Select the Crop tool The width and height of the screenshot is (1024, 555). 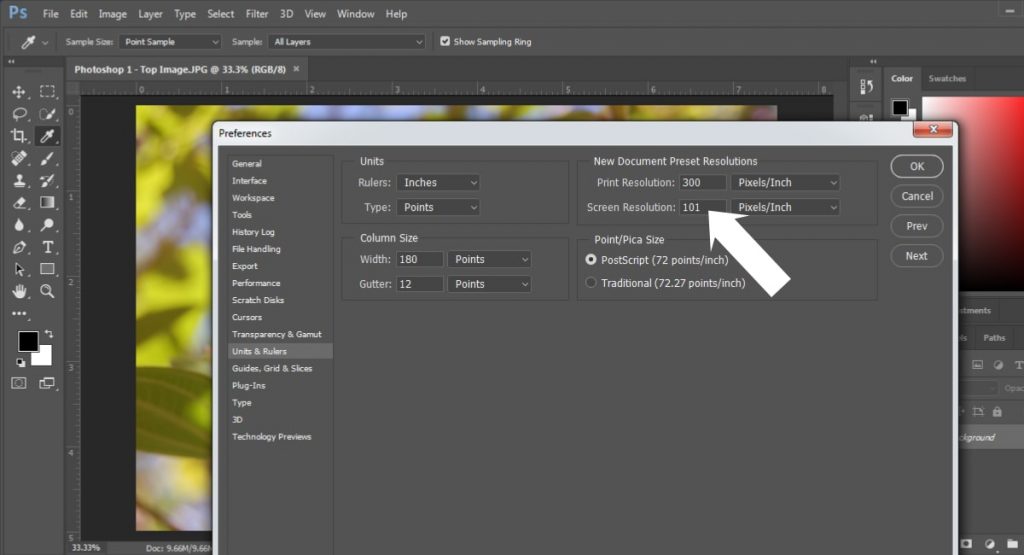[x=19, y=136]
